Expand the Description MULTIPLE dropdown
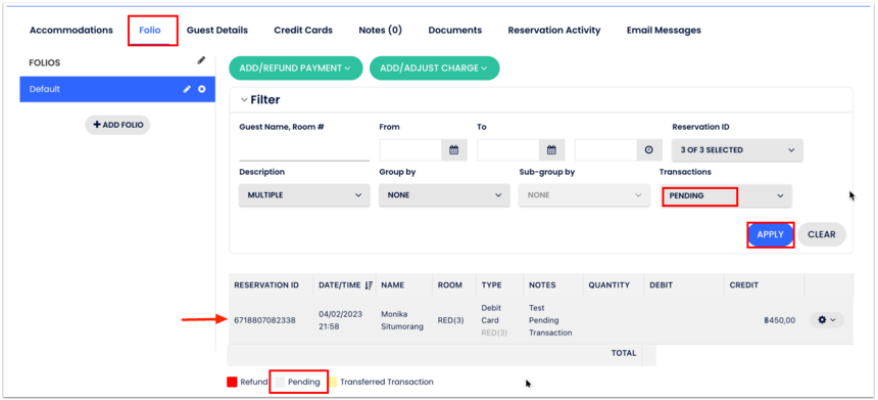878x400 pixels. (304, 196)
